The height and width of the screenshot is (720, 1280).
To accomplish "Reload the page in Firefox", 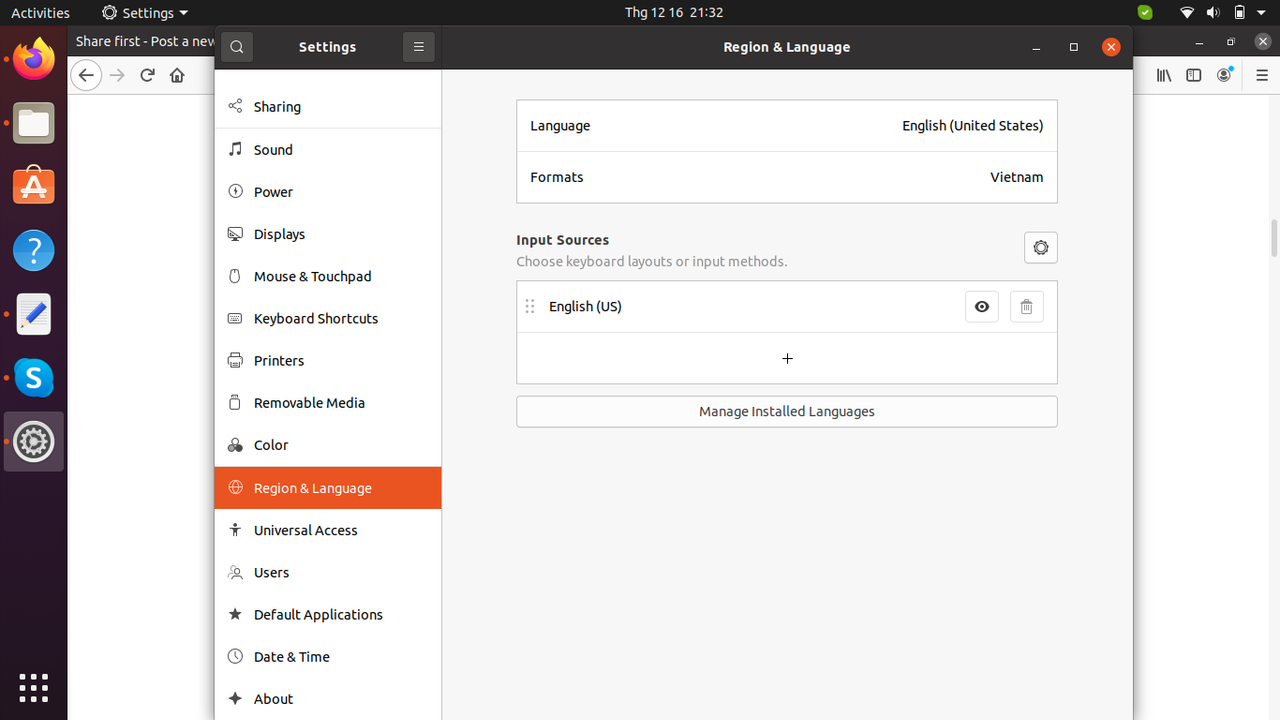I will 147,75.
